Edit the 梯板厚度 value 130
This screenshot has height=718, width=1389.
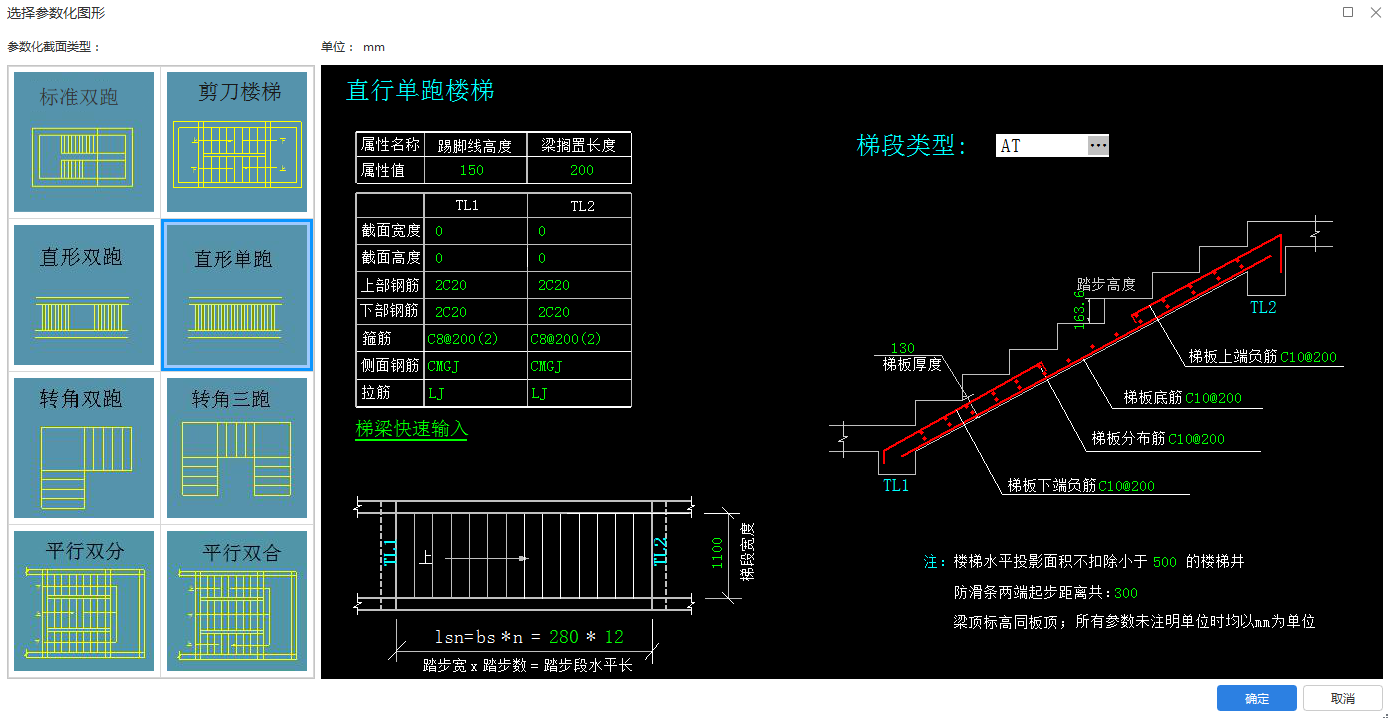click(903, 348)
